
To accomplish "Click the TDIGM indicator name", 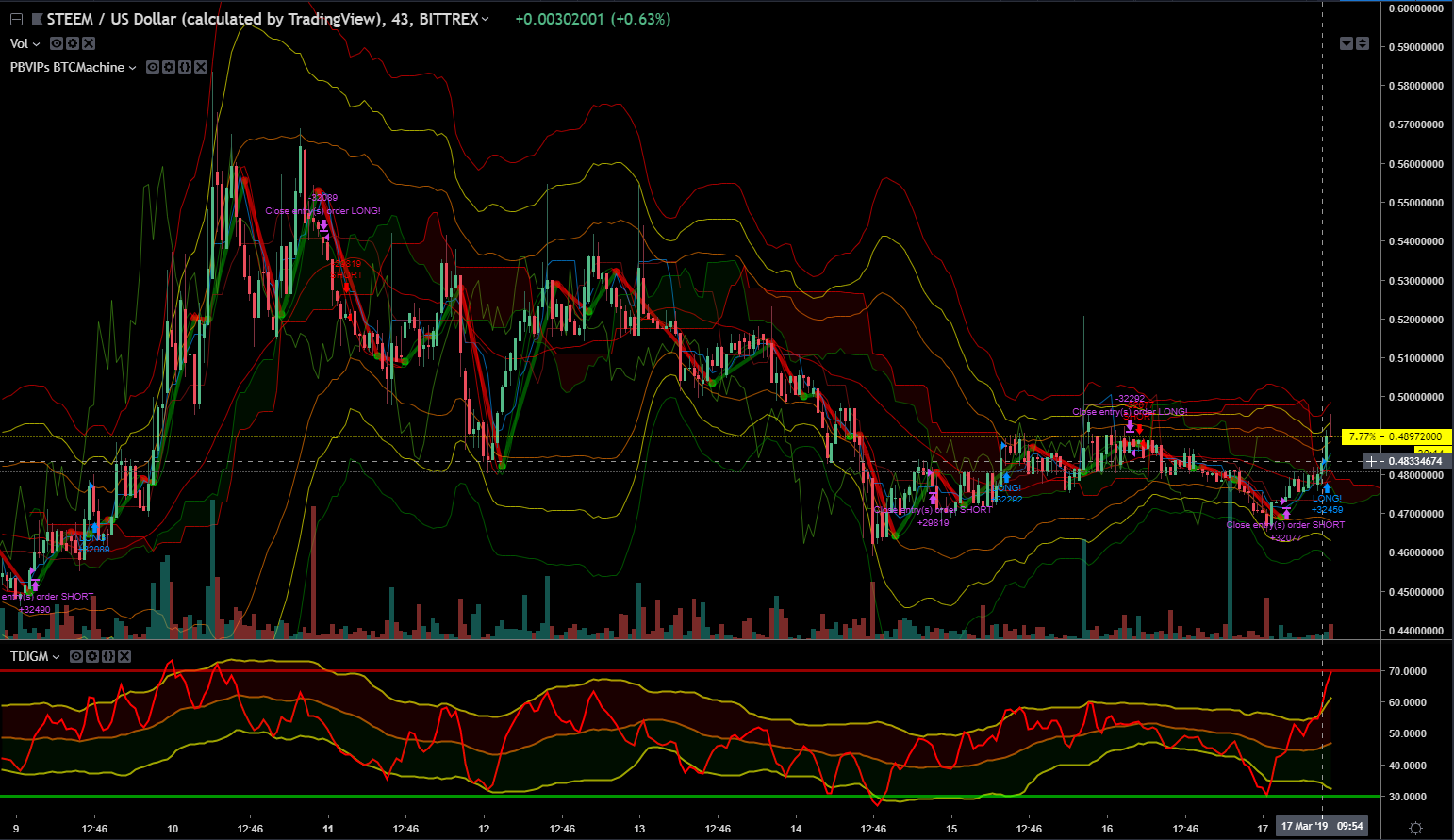I will point(29,657).
